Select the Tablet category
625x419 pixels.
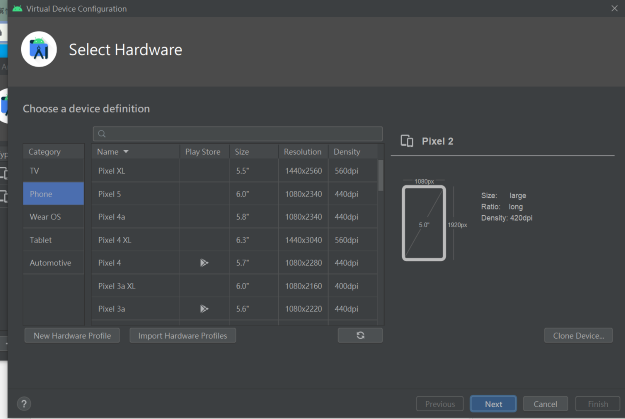(x=53, y=240)
